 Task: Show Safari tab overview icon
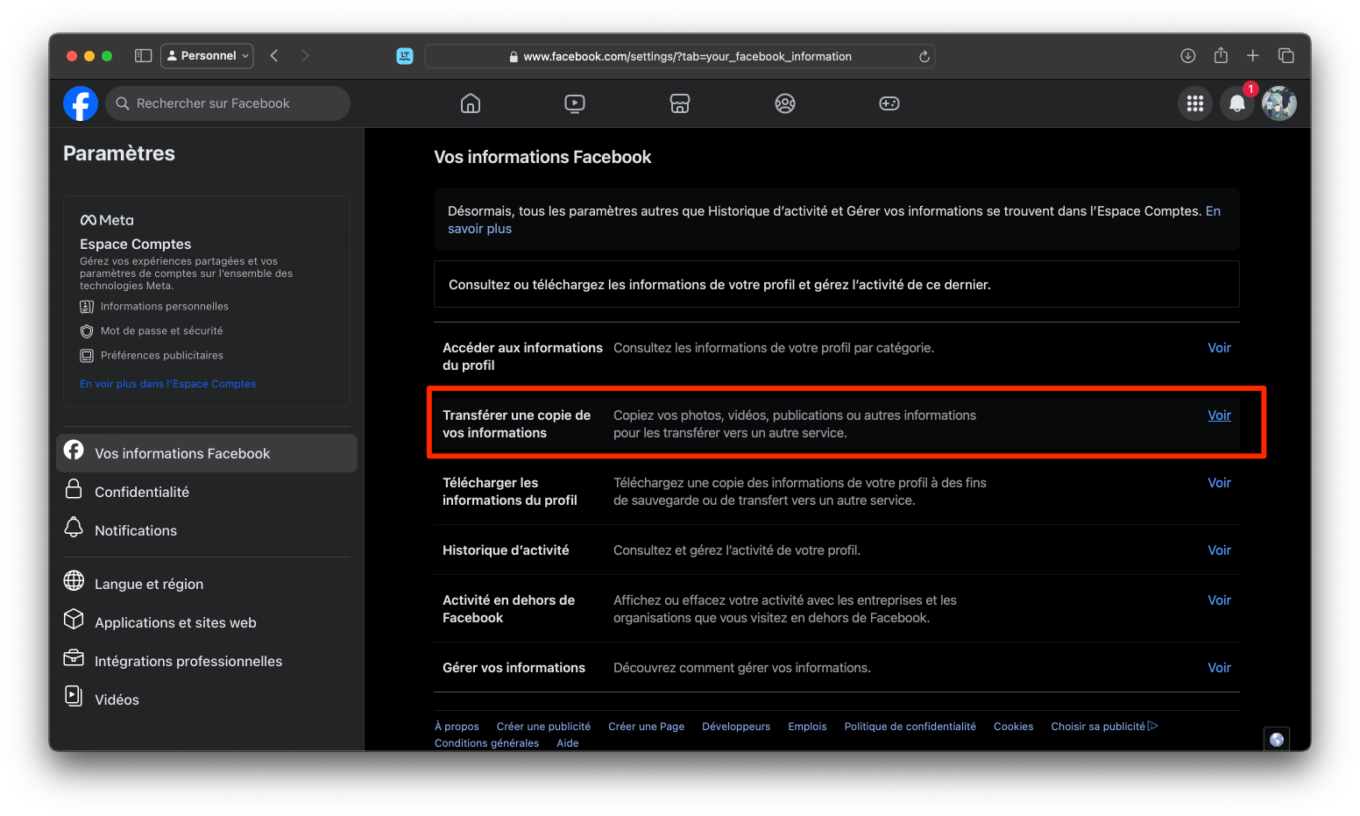coord(1286,56)
